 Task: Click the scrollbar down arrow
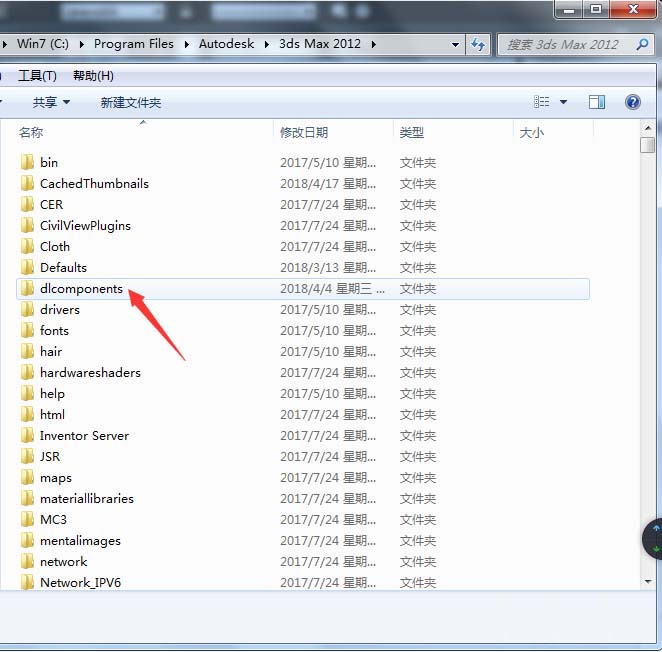[x=648, y=582]
